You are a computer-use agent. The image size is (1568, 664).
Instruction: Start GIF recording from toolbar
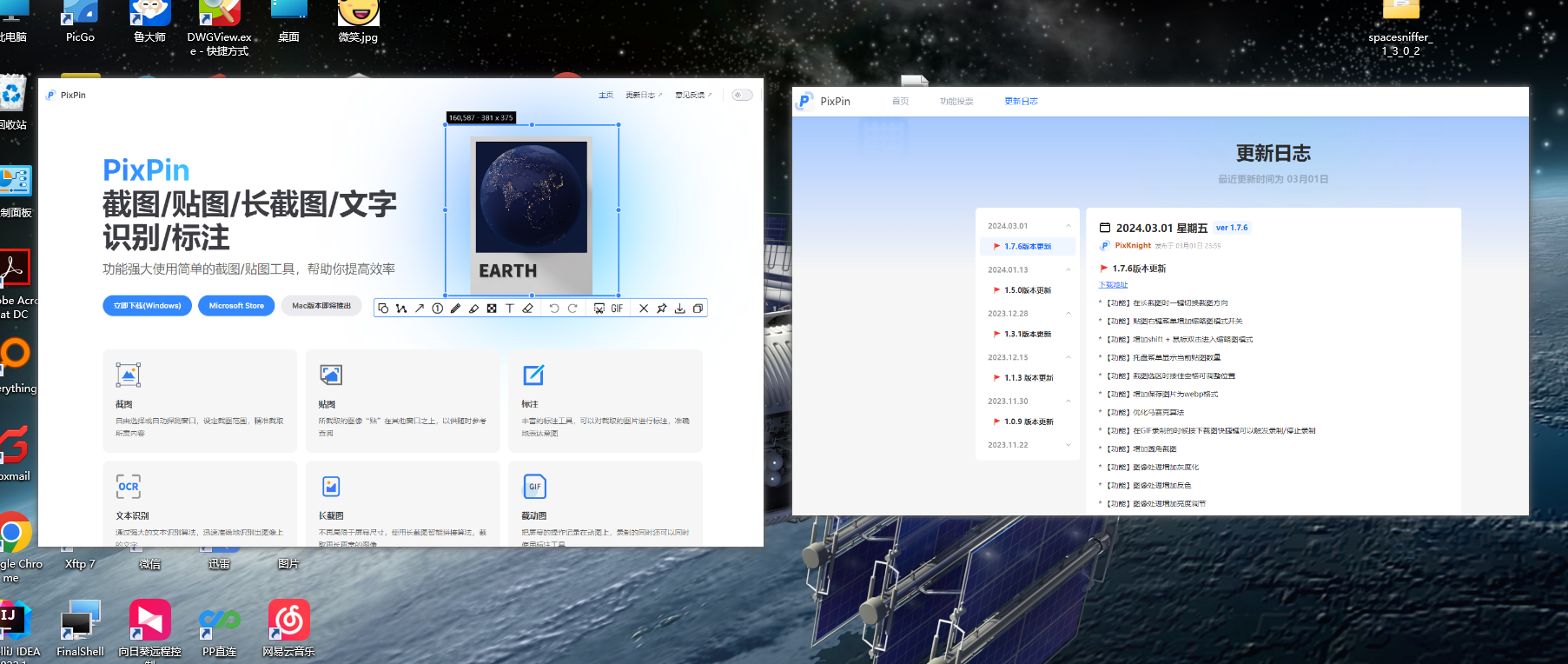pos(617,309)
